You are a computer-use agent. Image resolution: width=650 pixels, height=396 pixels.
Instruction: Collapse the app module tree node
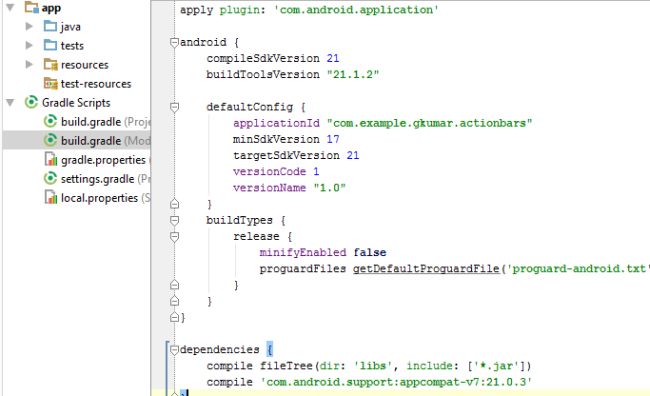[x=10, y=7]
